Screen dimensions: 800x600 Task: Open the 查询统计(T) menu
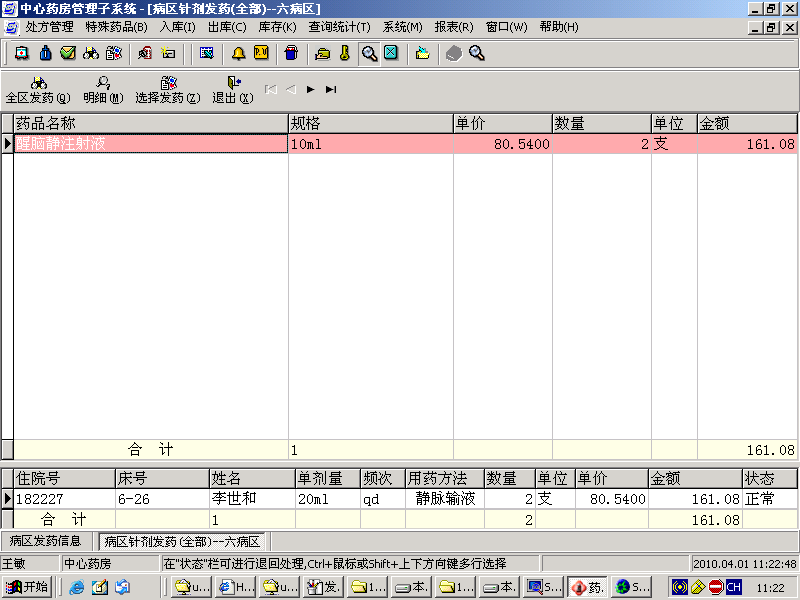click(339, 27)
